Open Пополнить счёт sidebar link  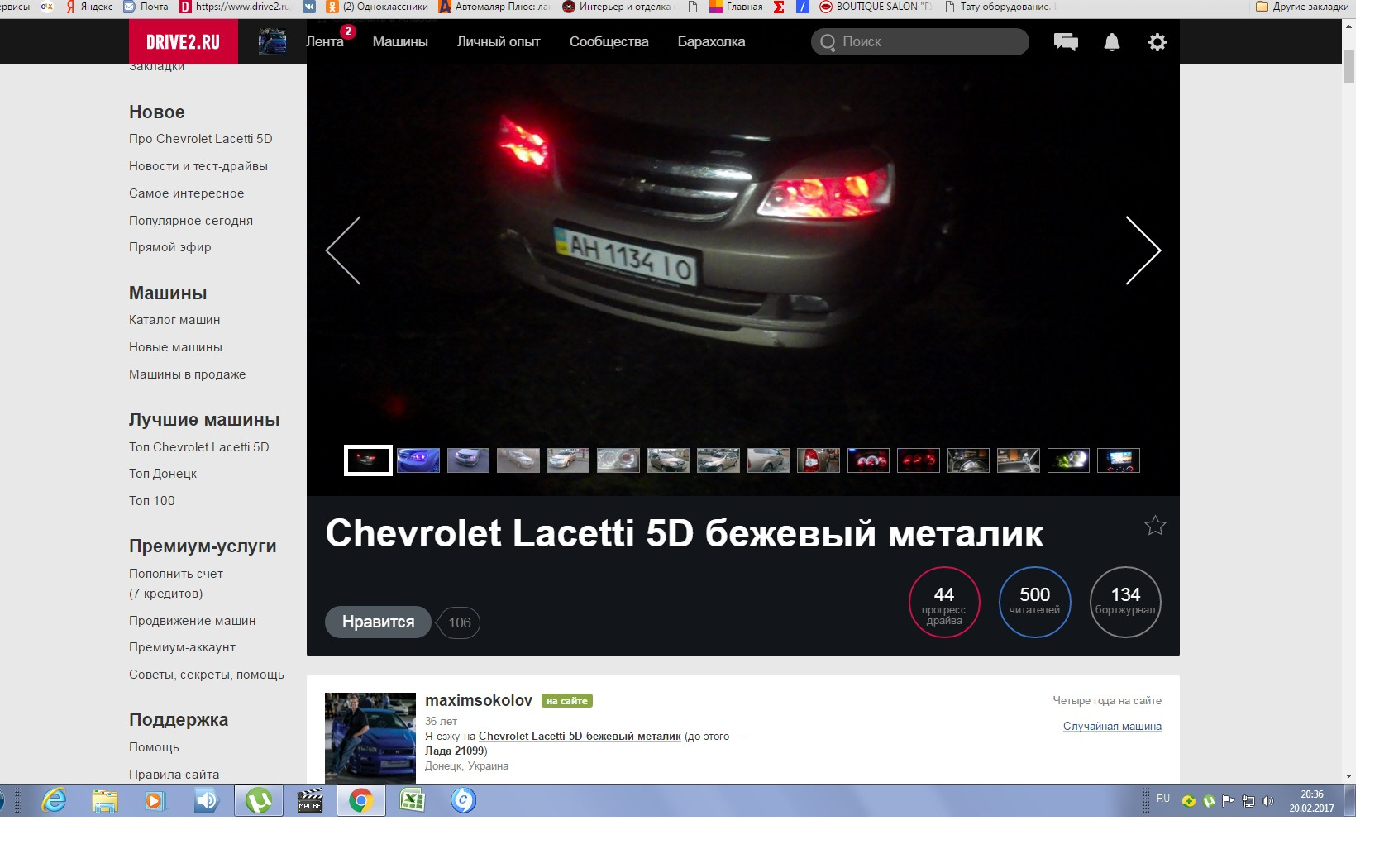click(176, 574)
